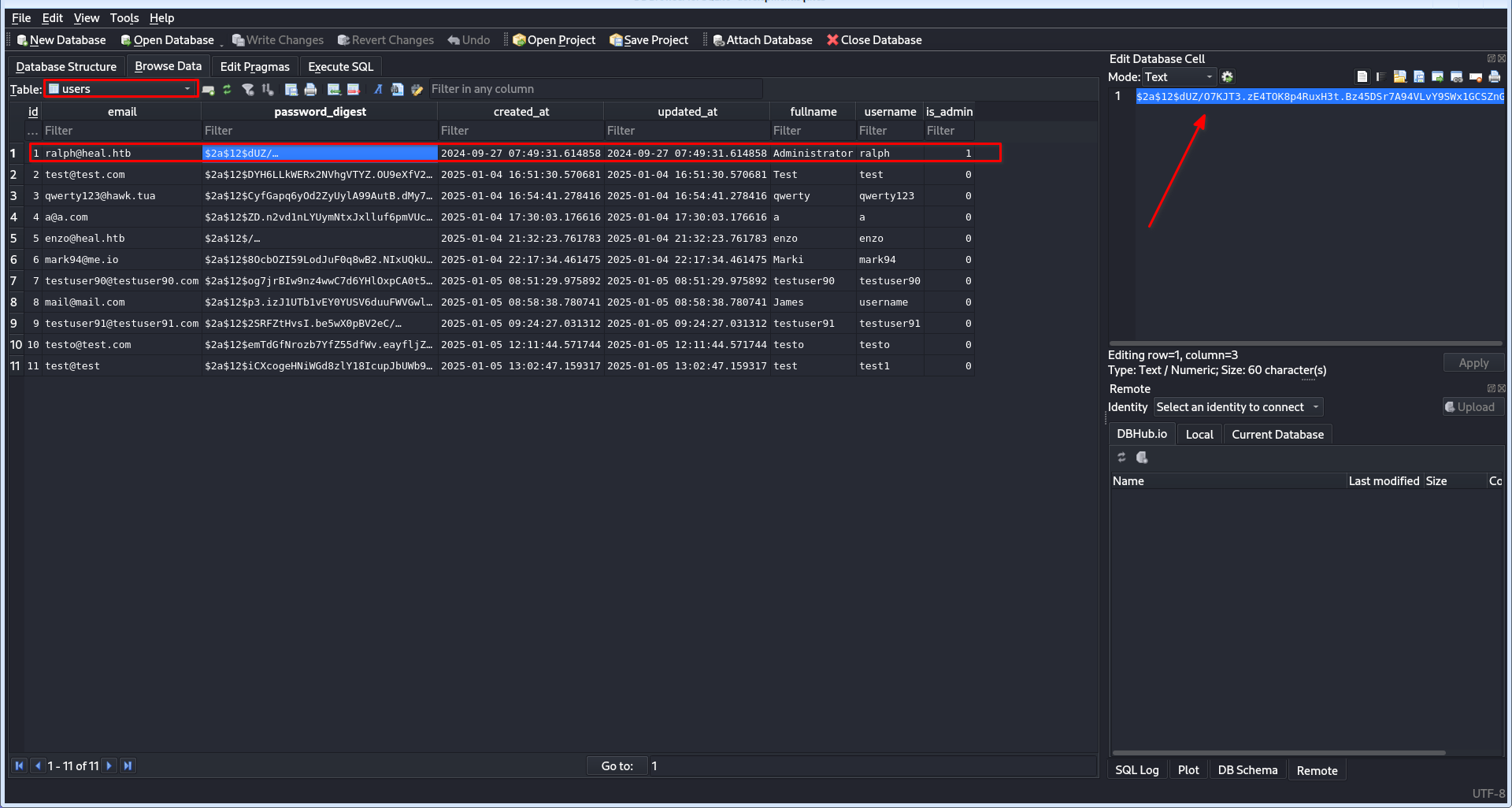This screenshot has height=808, width=1512.
Task: Toggle word wrap in cell editor
Action: (x=1380, y=77)
